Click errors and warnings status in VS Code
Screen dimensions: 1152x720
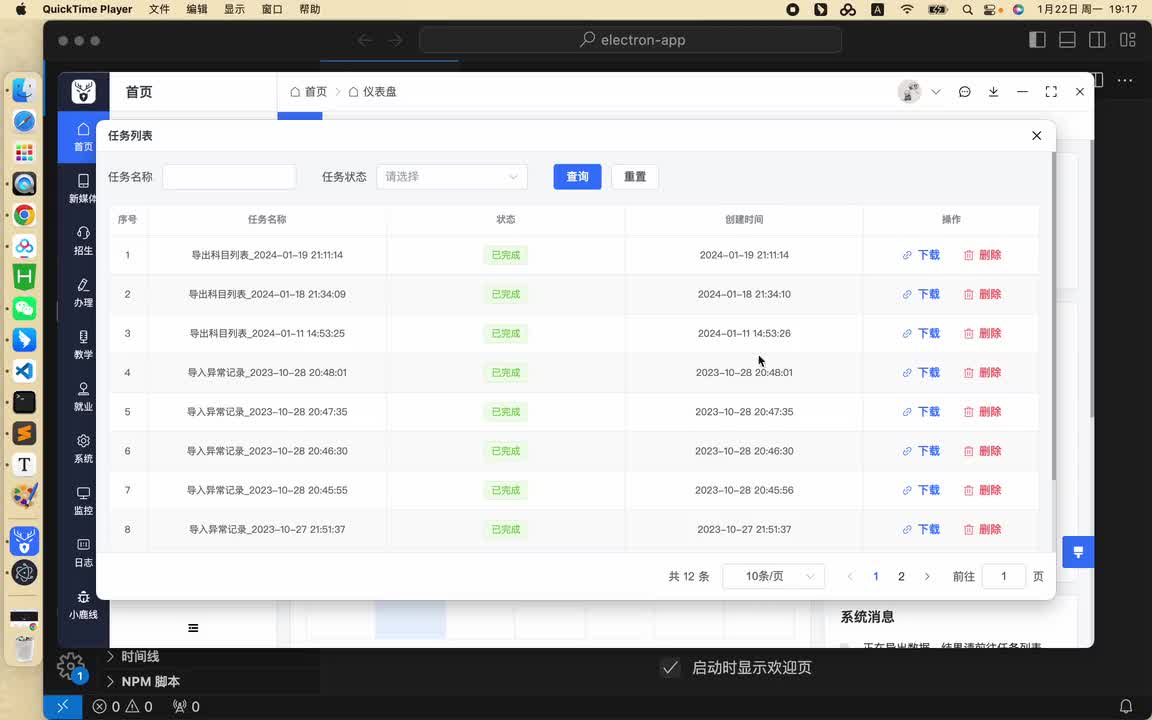click(x=123, y=706)
